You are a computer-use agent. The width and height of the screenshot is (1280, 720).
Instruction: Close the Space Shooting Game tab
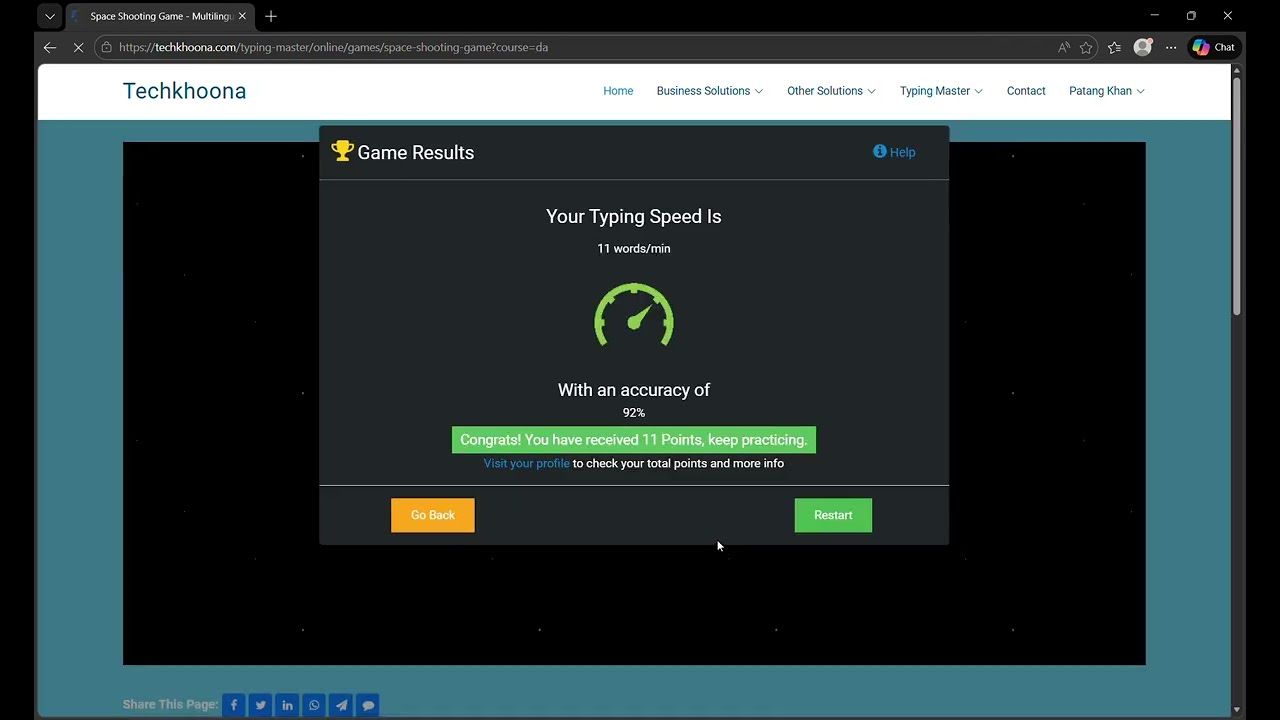242,16
